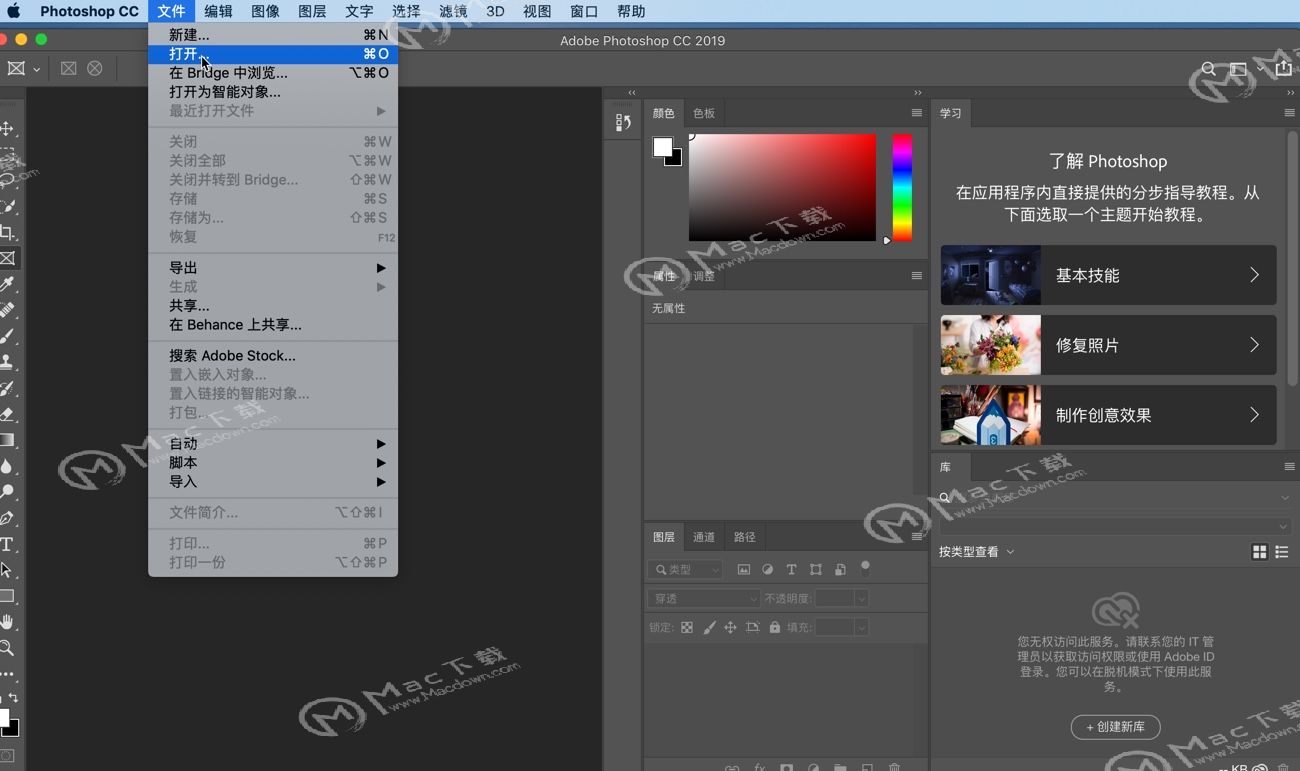1300x771 pixels.
Task: Click the + 创建新库 button
Action: (x=1115, y=727)
